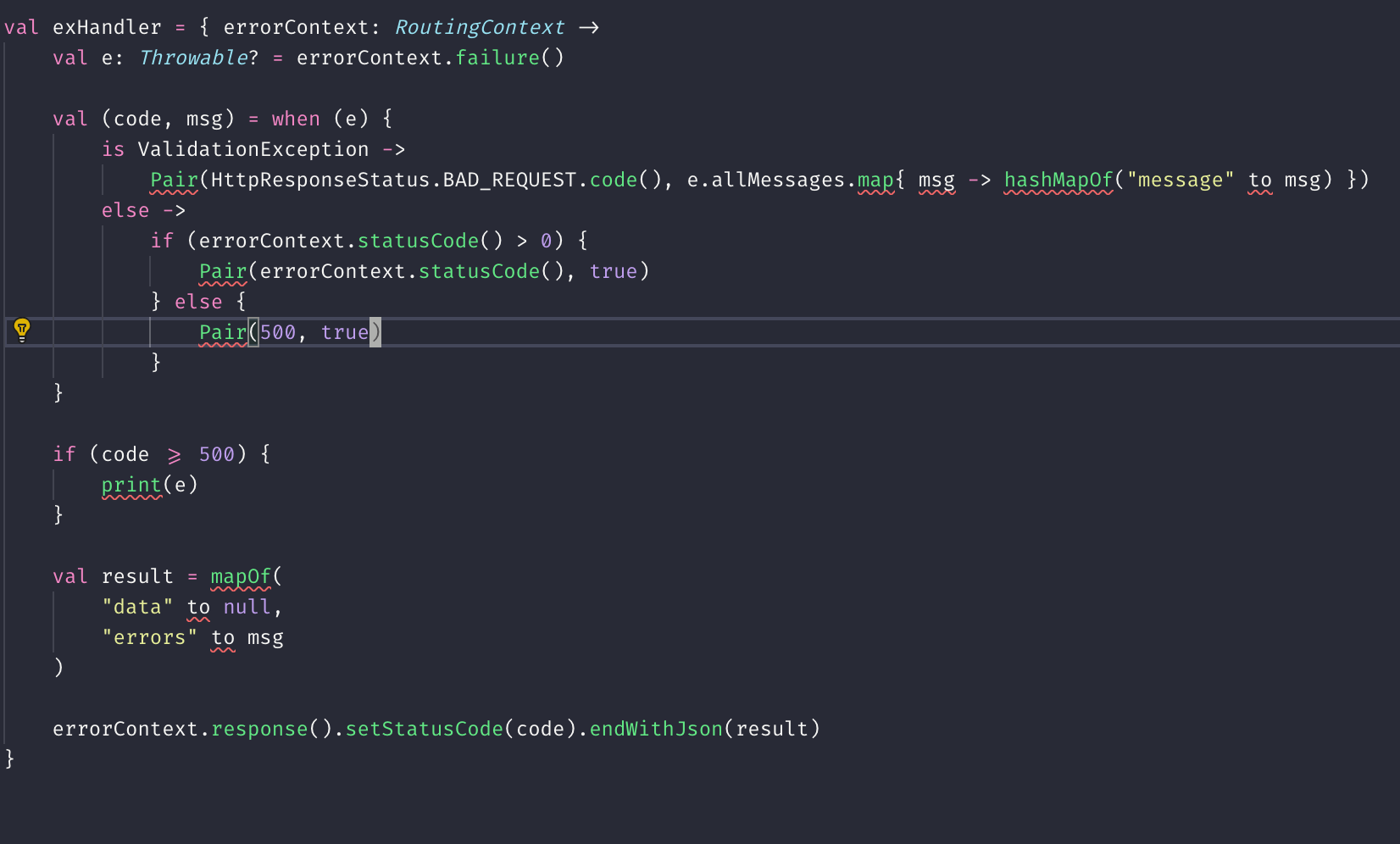The height and width of the screenshot is (844, 1400).
Task: Click 'BAD_REQUEST' constant
Action: click(x=509, y=180)
